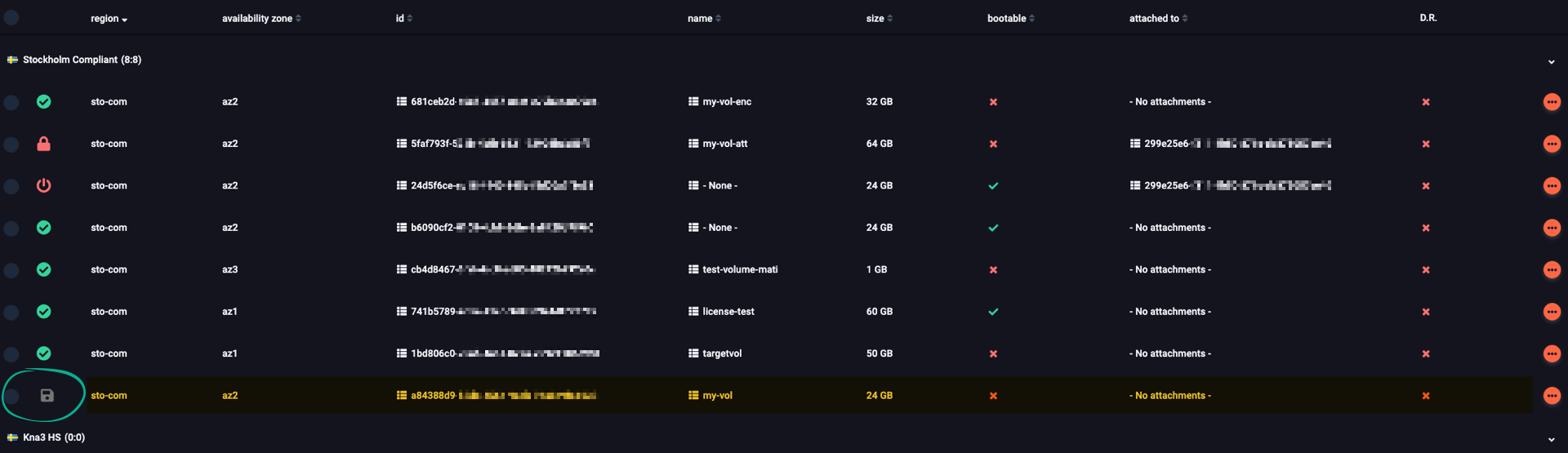Screen dimensions: 1568x453
Task: Open actions menu for test-volume-mati
Action: tap(1552, 269)
